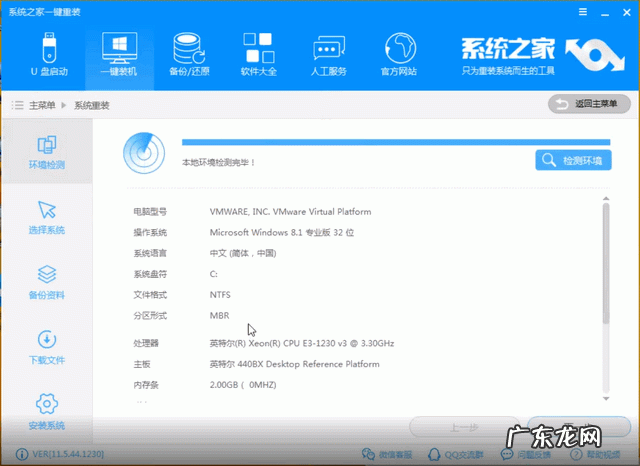640x466 pixels.
Task: Select the 安装系统 step in sidebar
Action: click(x=47, y=412)
